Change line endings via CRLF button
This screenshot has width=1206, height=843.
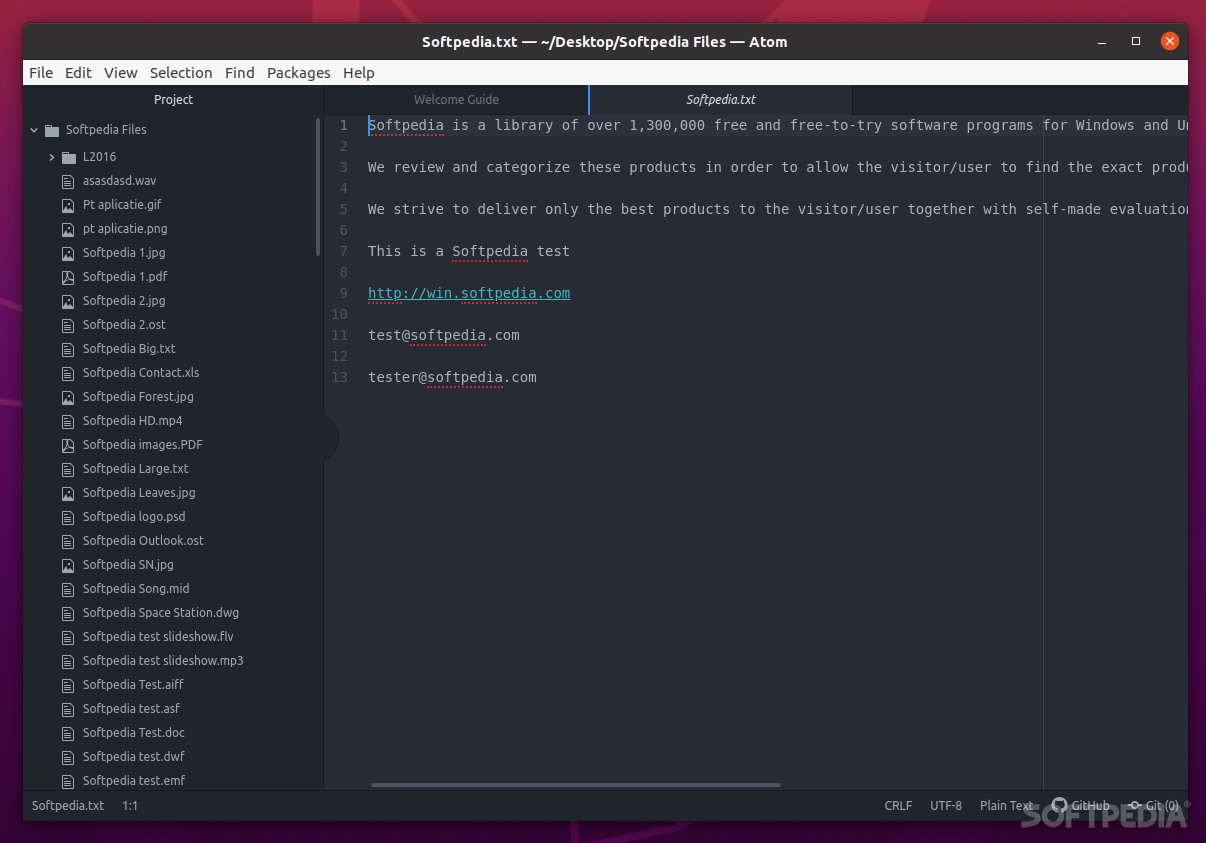(898, 805)
